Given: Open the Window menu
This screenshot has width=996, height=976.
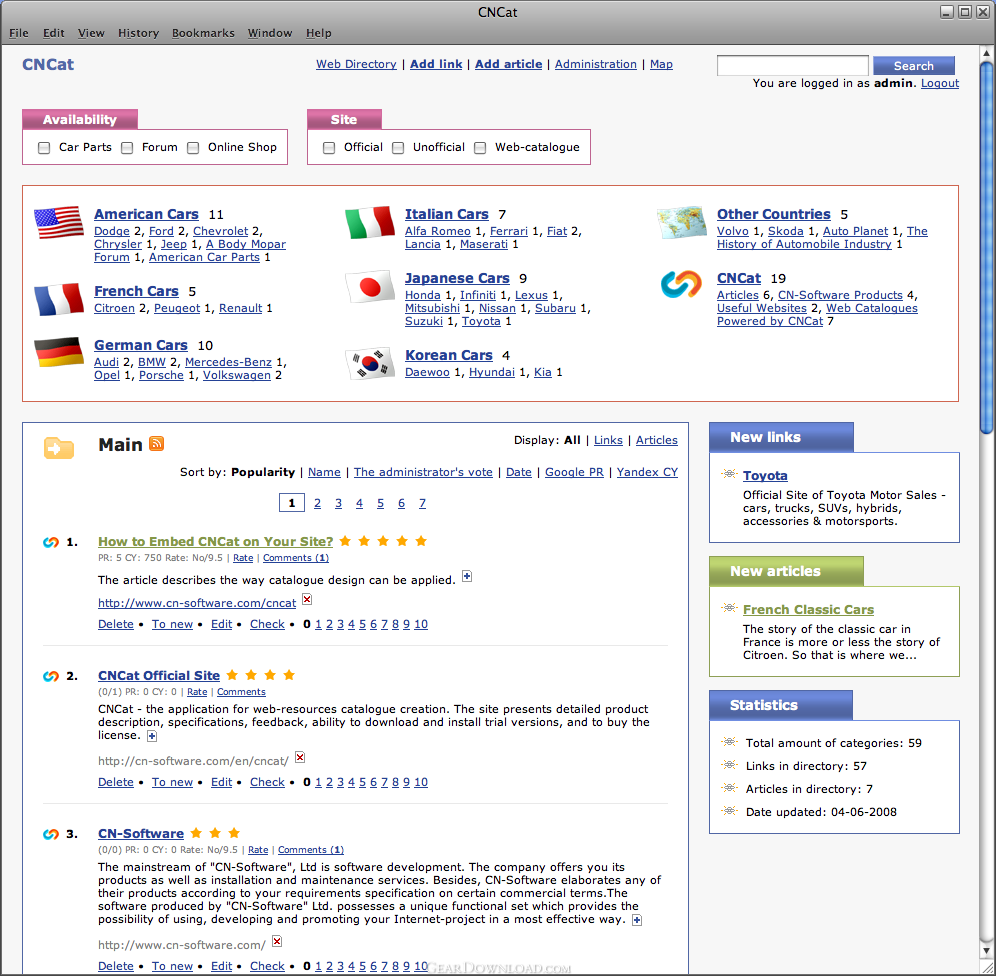Looking at the screenshot, I should 270,33.
